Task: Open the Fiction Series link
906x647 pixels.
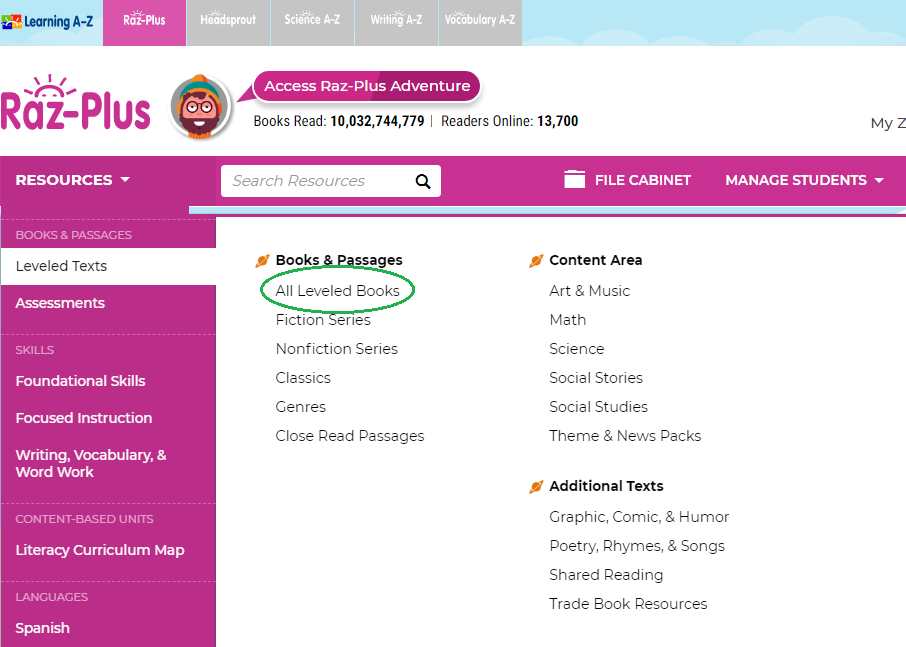Action: click(323, 320)
